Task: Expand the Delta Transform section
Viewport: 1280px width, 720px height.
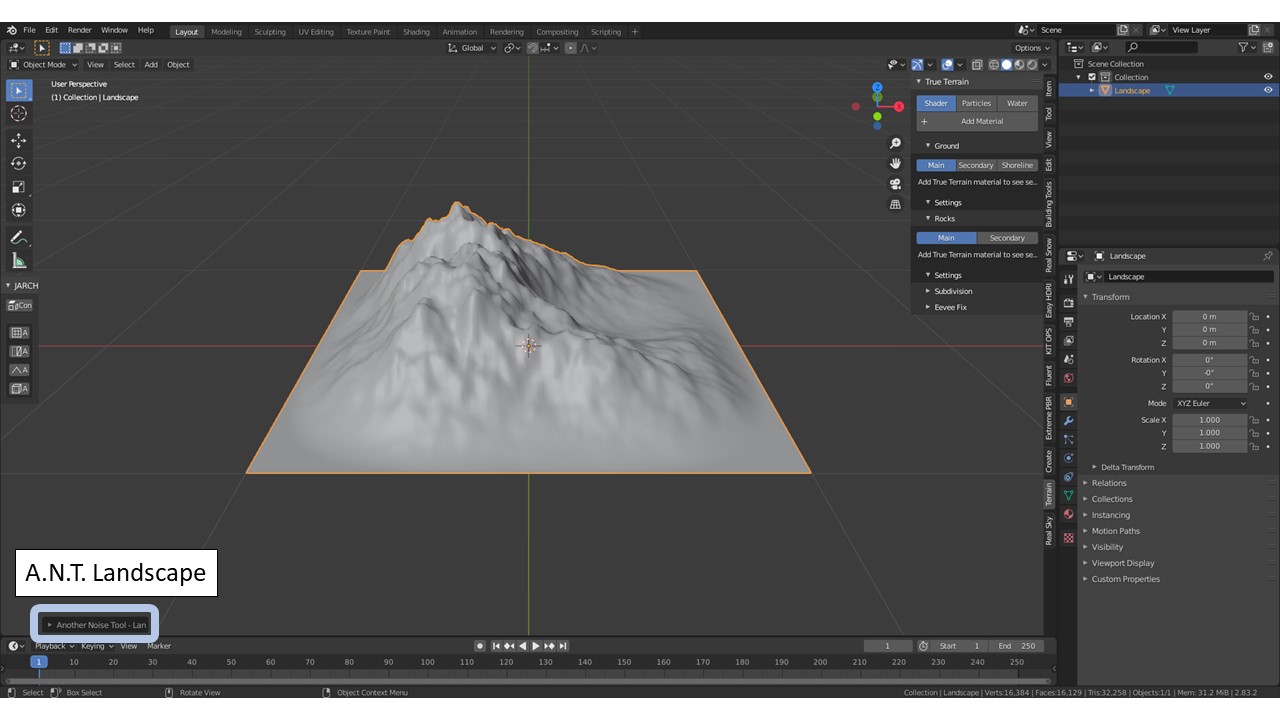Action: point(1126,467)
